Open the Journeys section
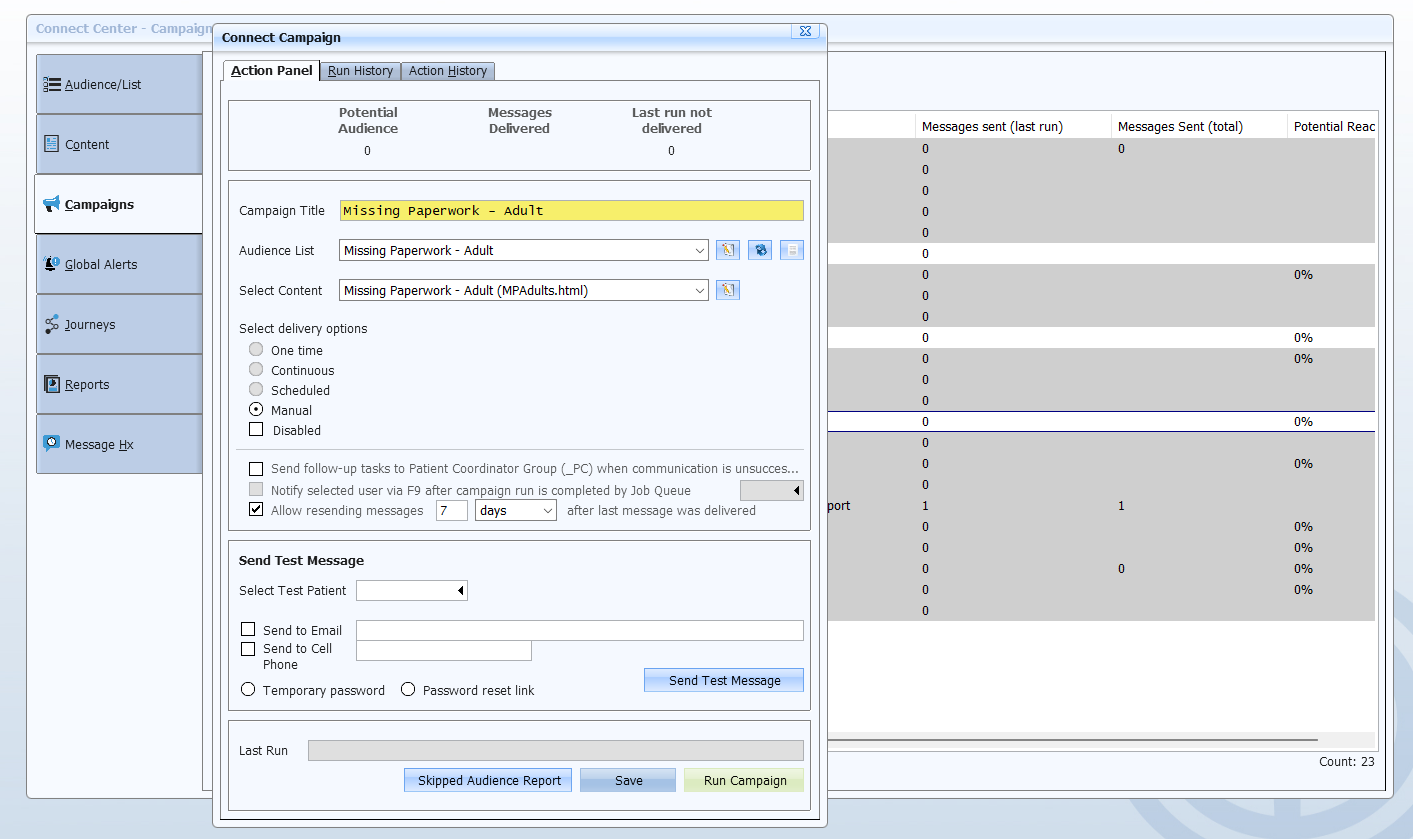1413x839 pixels. point(119,324)
